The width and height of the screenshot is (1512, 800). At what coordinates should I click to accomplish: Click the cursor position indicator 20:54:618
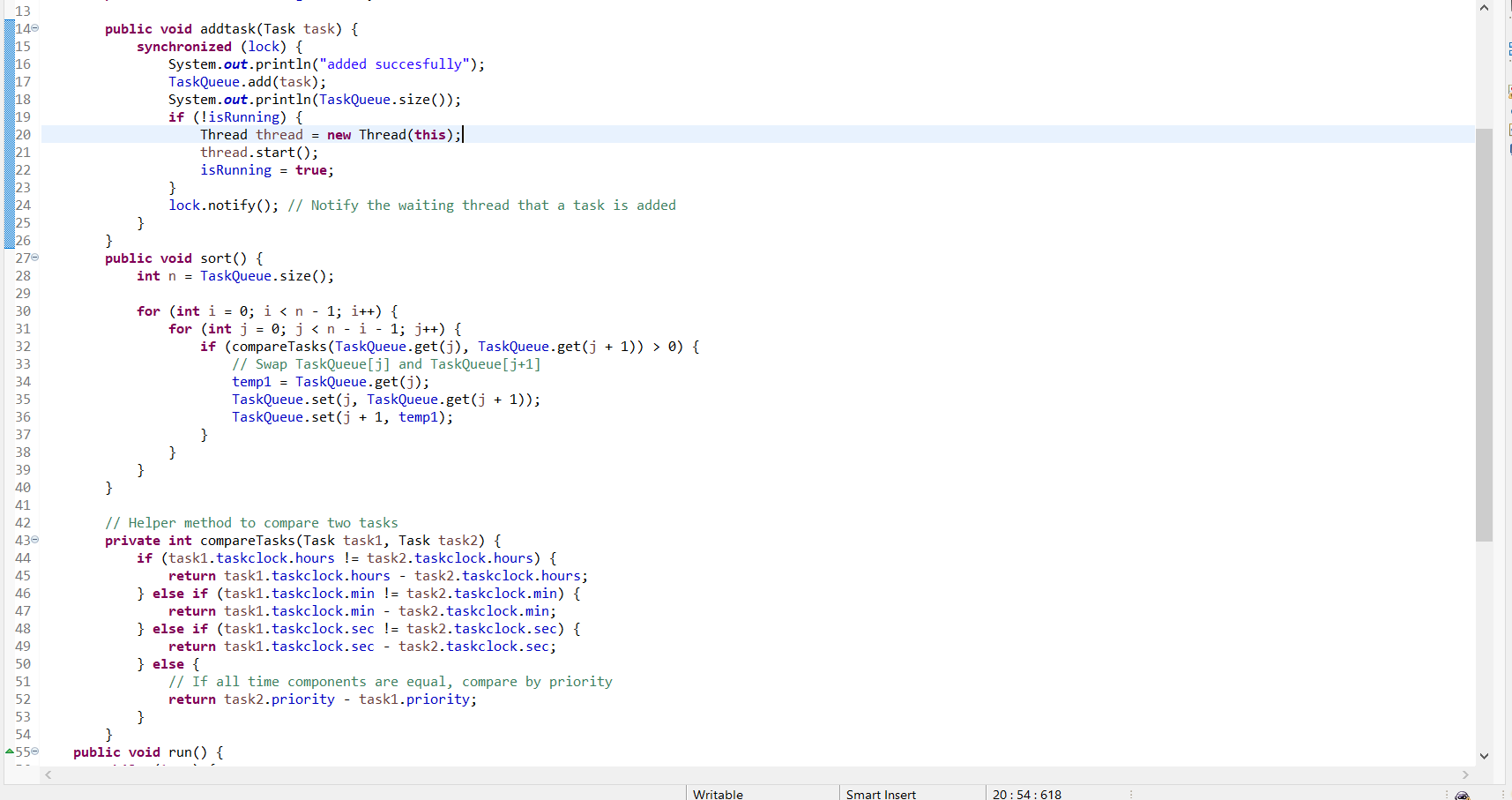pos(1026,795)
